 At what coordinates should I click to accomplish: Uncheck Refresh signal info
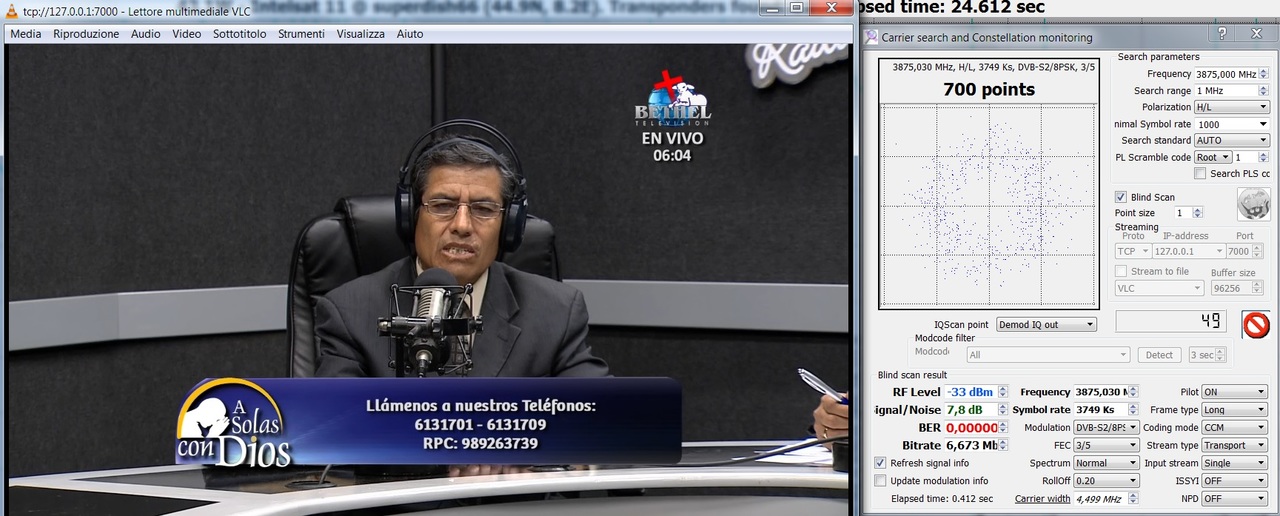pos(880,463)
